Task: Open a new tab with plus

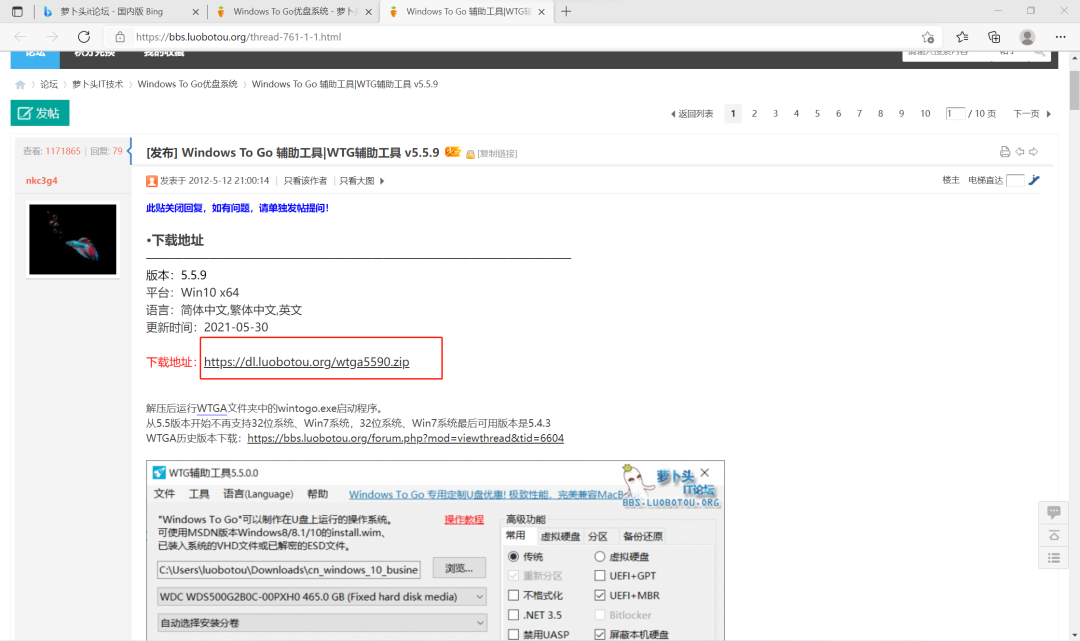Action: (x=566, y=12)
